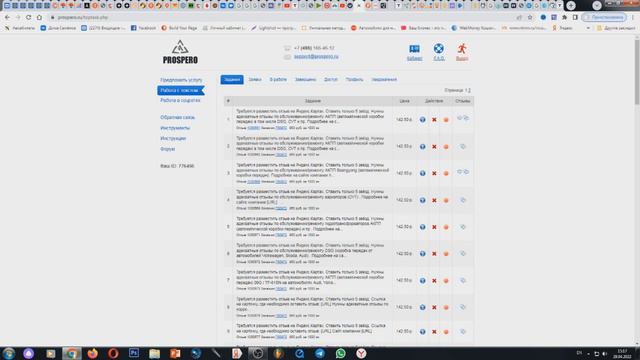The height and width of the screenshot is (360, 640).
Task: Switch to the Профиль tab
Action: (354, 80)
